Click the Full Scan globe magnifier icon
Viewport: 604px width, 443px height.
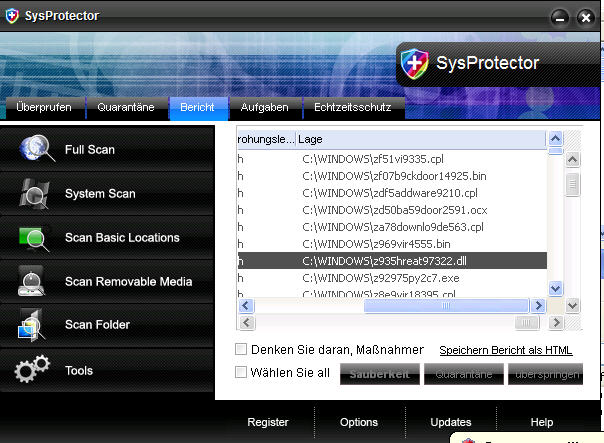coord(37,148)
